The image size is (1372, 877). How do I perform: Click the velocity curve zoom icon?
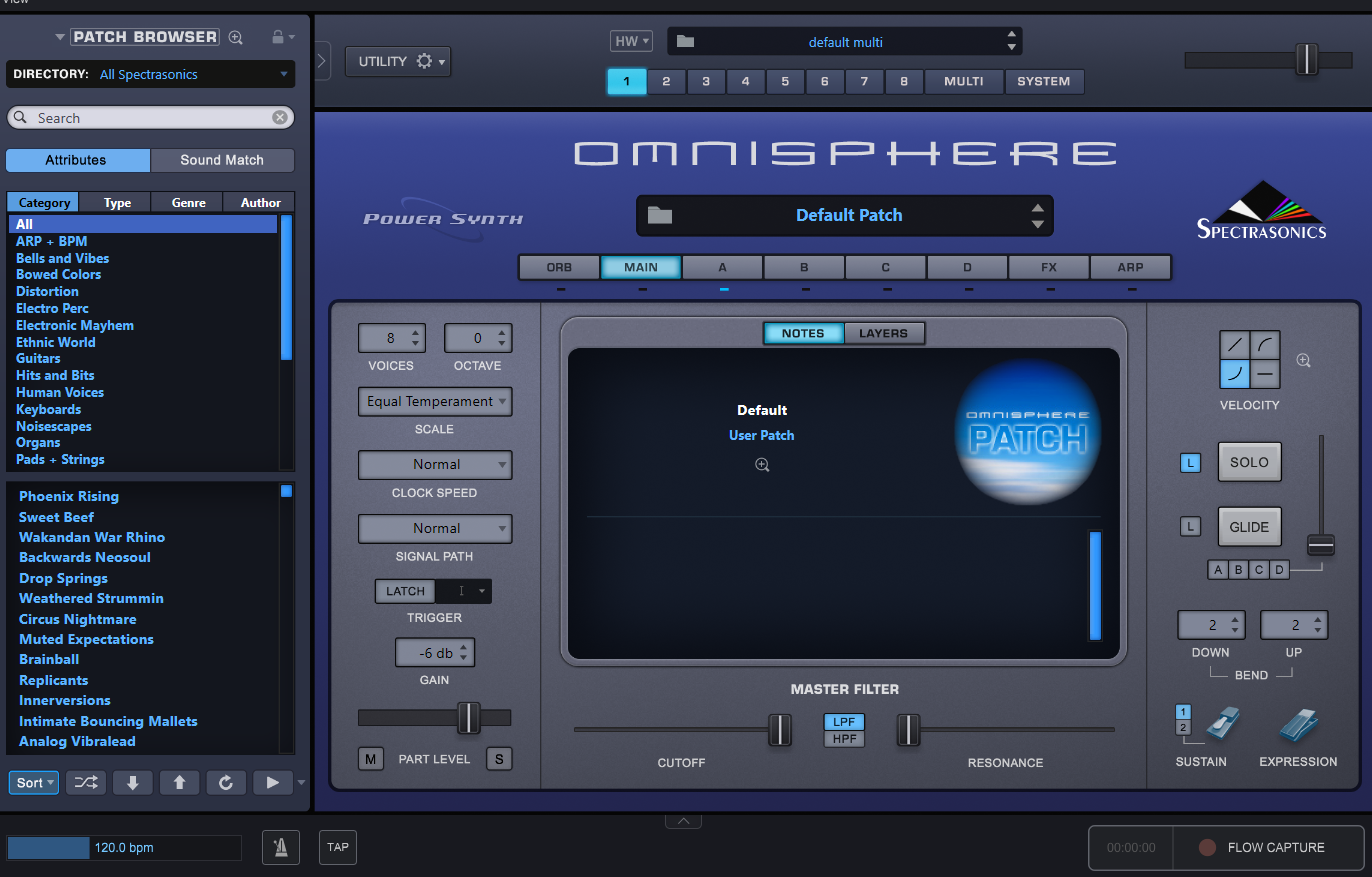pos(1303,361)
